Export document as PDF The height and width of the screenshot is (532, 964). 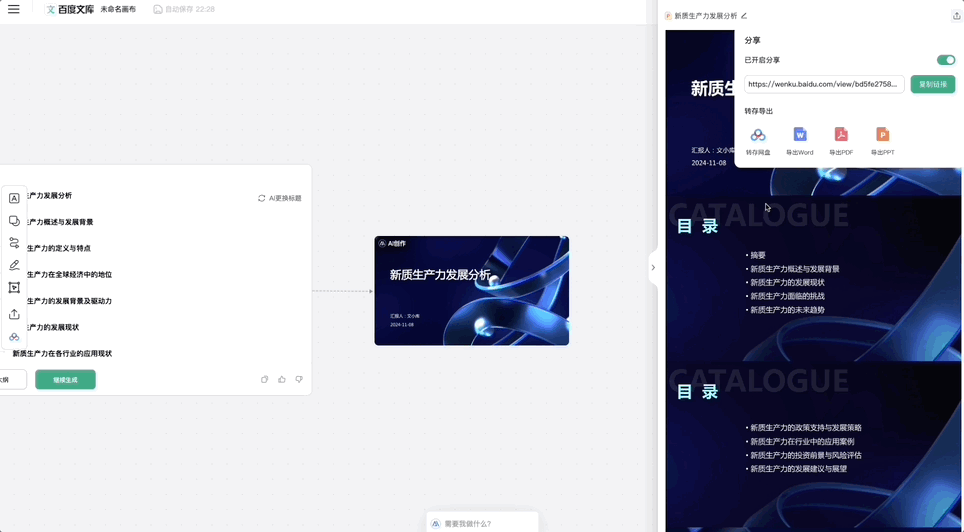pos(841,141)
